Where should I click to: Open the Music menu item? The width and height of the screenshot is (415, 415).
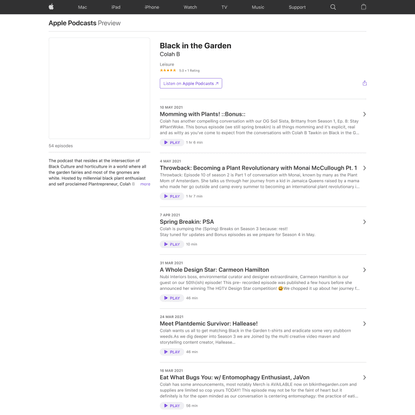pyautogui.click(x=258, y=7)
